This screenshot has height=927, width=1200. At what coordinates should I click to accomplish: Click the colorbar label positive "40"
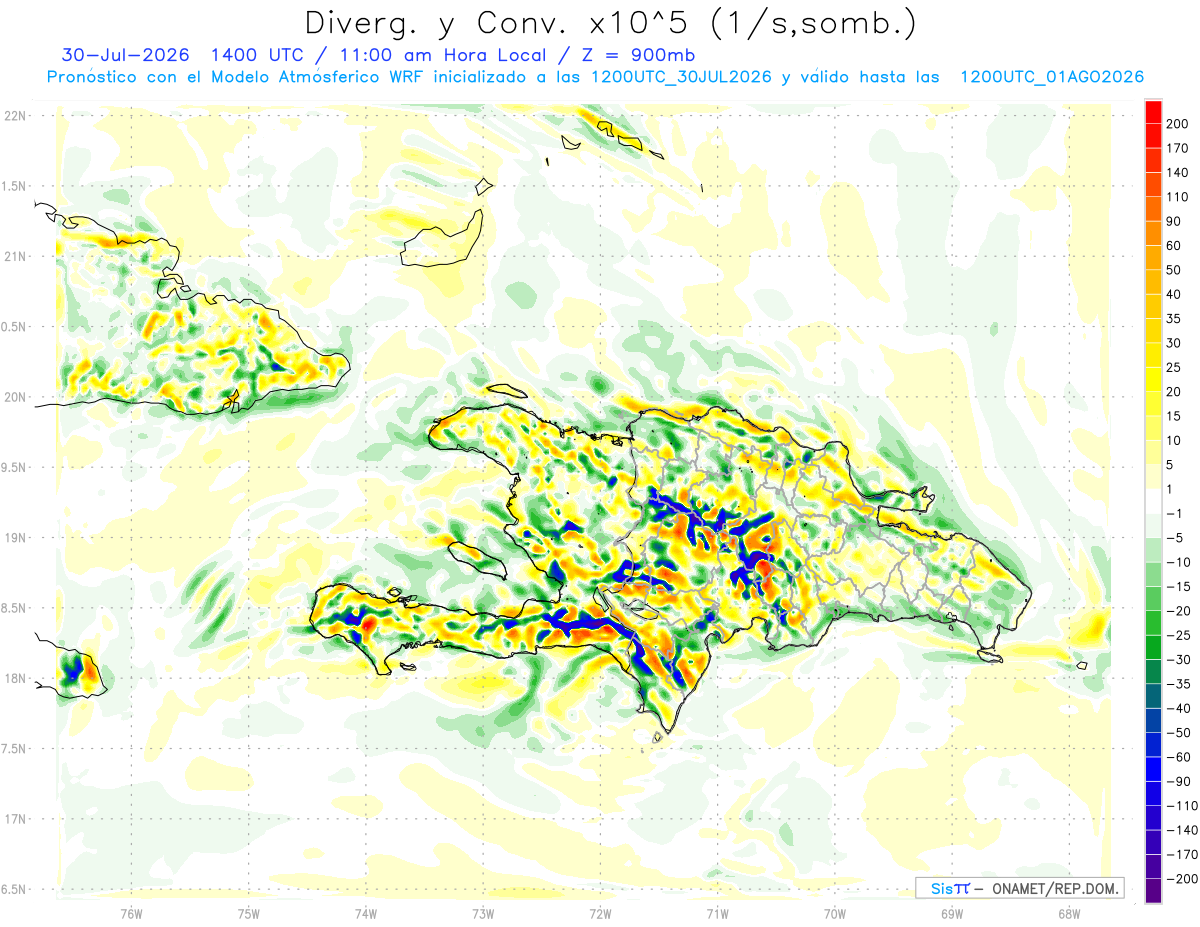[1174, 294]
